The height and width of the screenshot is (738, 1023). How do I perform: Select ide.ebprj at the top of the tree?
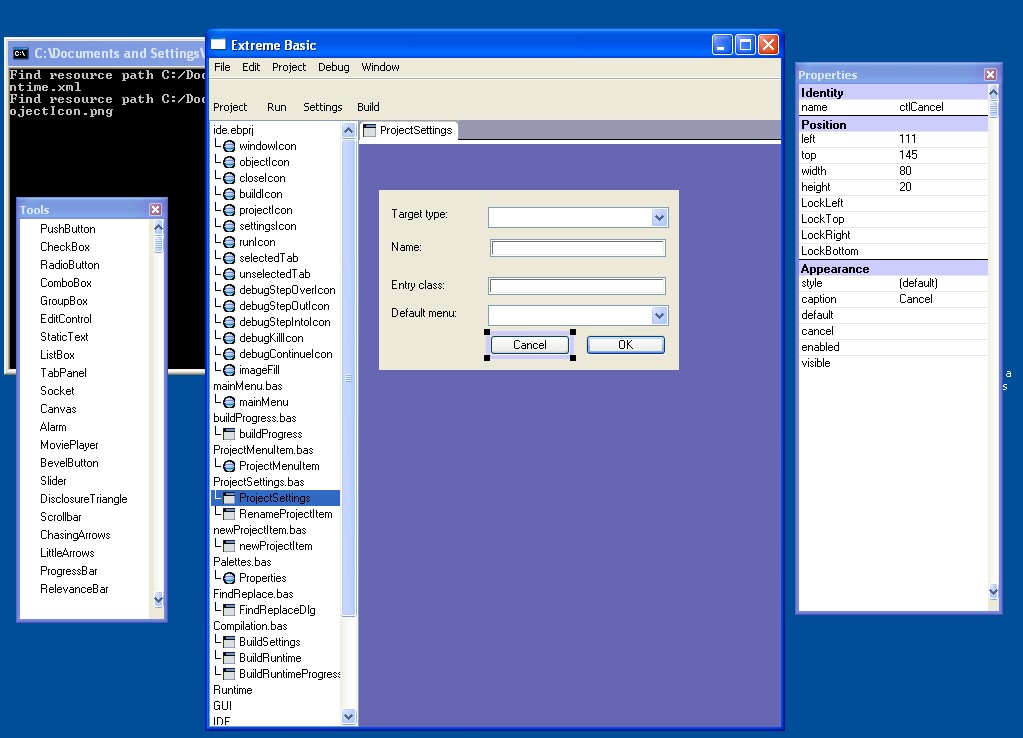(x=233, y=130)
